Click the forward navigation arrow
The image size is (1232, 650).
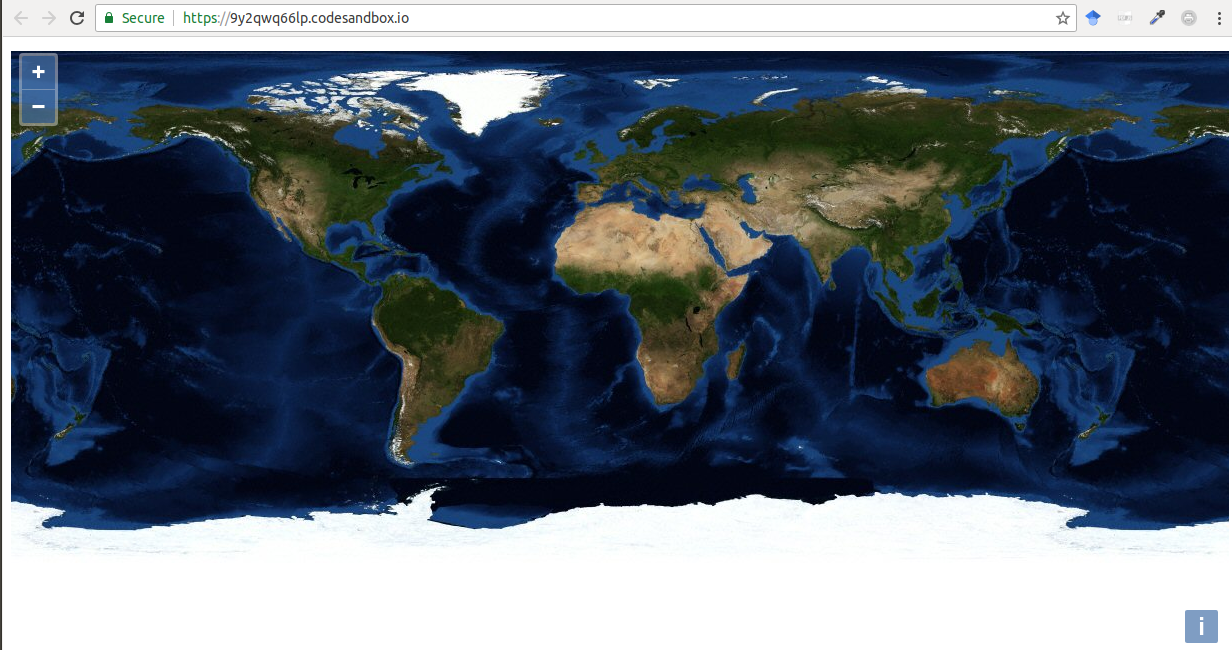tap(48, 18)
